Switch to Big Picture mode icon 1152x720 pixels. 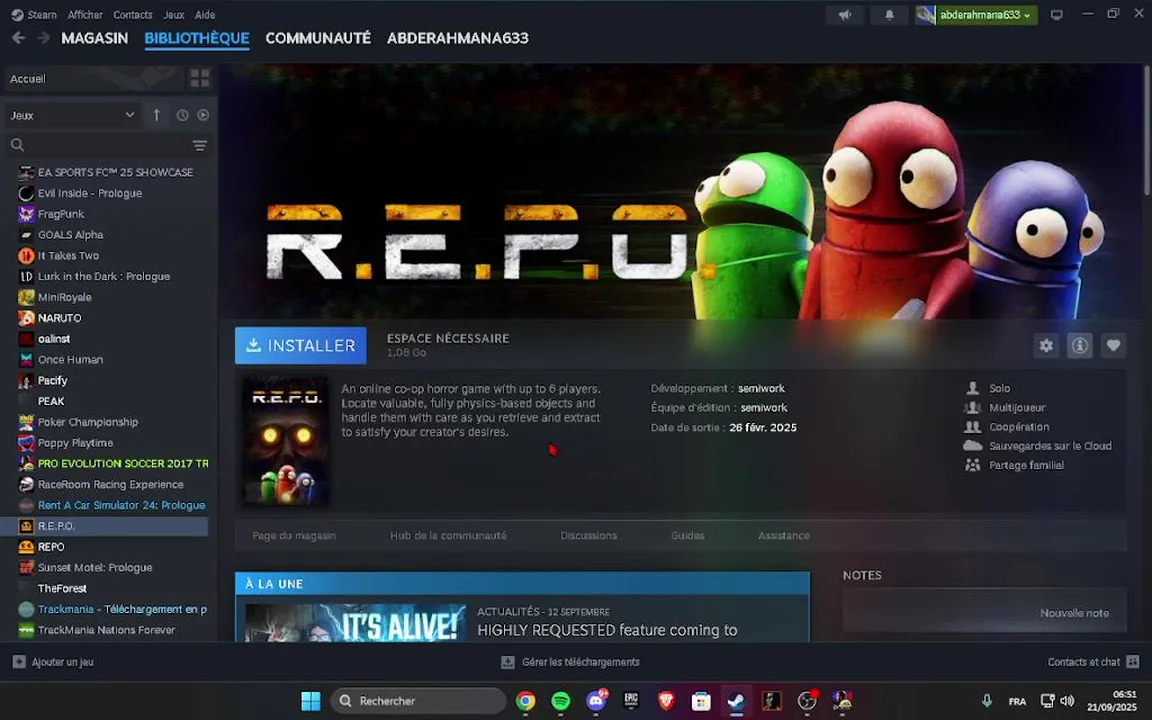[1056, 15]
